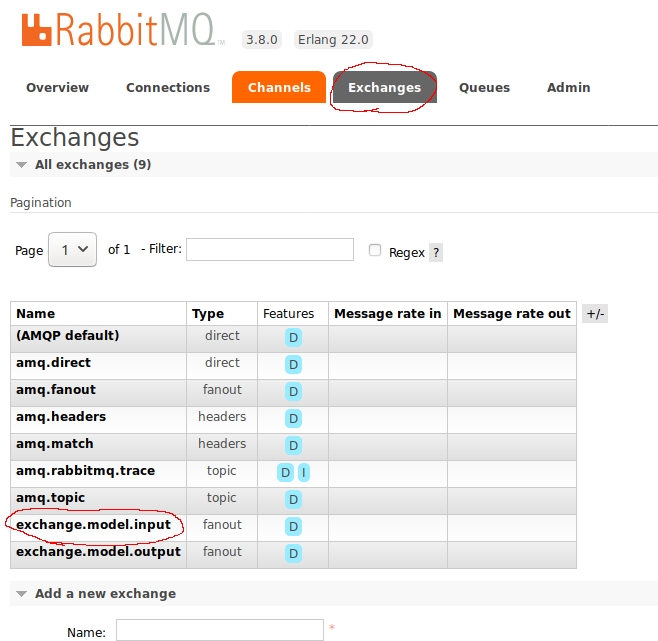Viewport: 658px width, 641px height.
Task: Click the Regex help question mark
Action: tap(436, 252)
